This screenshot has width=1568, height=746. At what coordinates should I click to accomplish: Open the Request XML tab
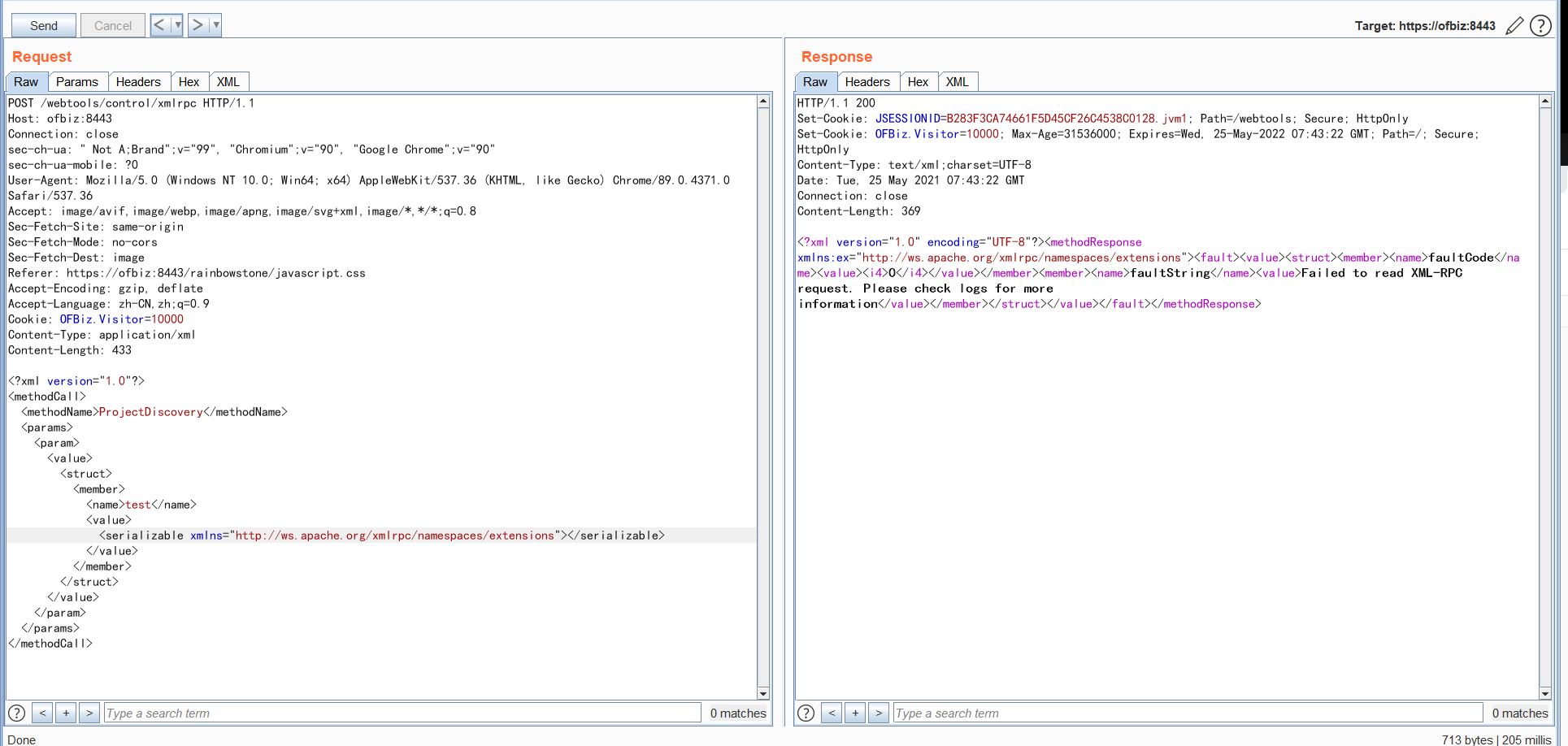[228, 82]
